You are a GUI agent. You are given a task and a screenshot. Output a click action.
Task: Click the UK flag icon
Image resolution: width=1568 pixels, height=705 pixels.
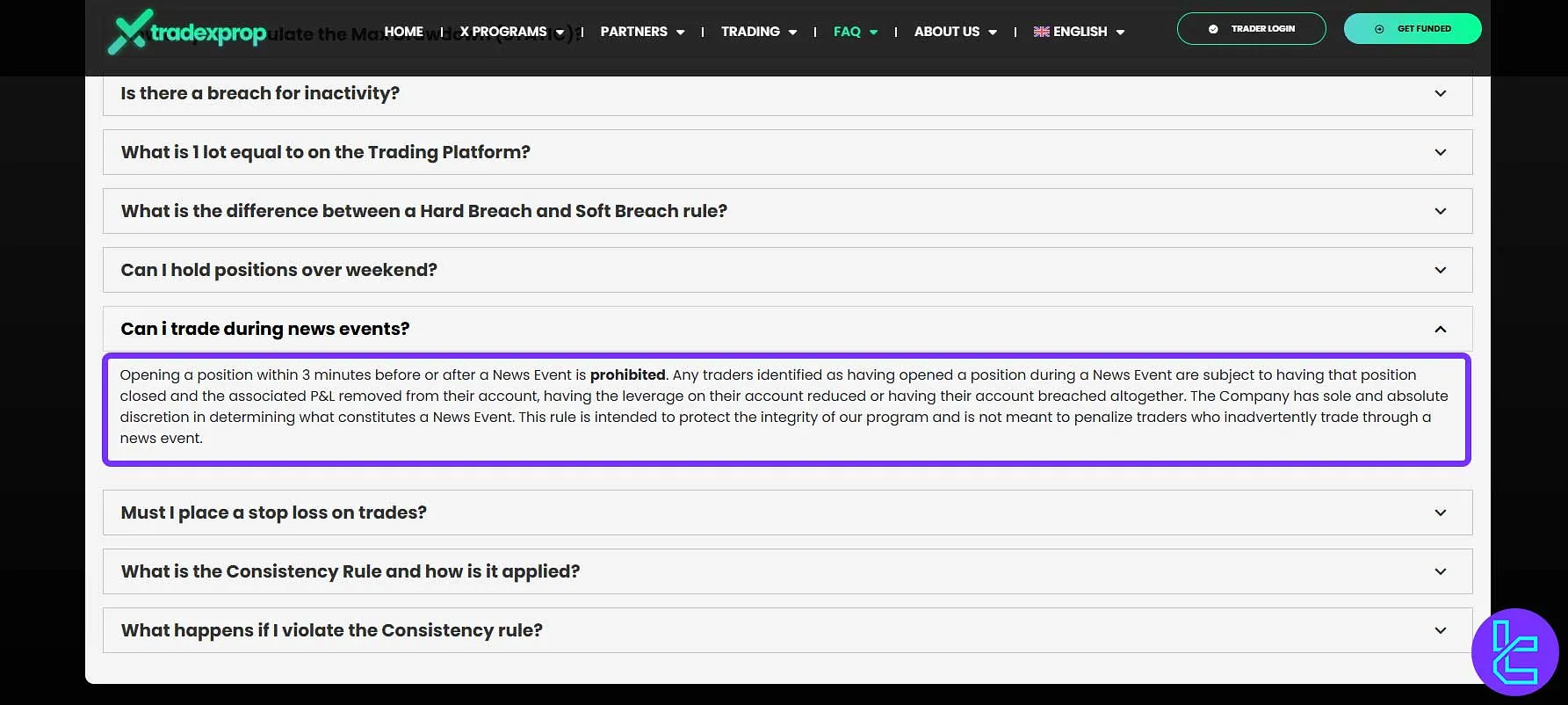tap(1041, 32)
